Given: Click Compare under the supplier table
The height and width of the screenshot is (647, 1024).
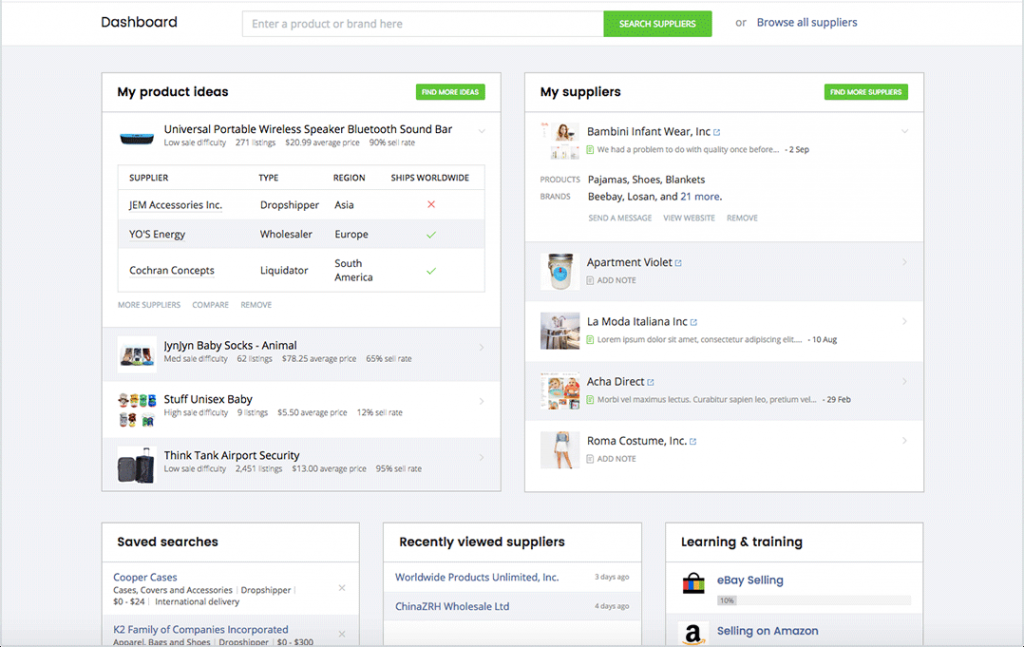Looking at the screenshot, I should (x=210, y=305).
